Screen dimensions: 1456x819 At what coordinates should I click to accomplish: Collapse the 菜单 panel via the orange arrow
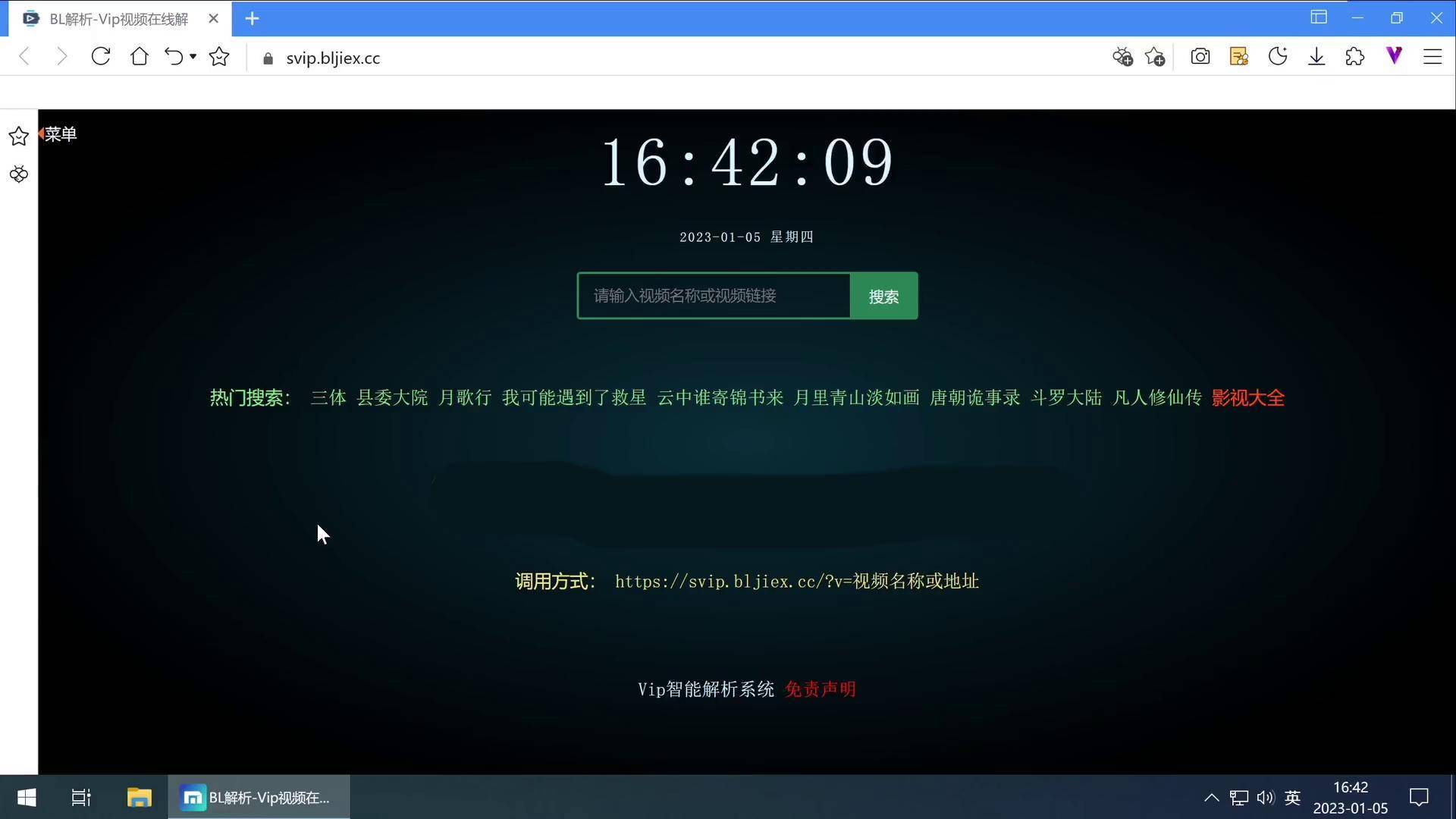pyautogui.click(x=42, y=133)
